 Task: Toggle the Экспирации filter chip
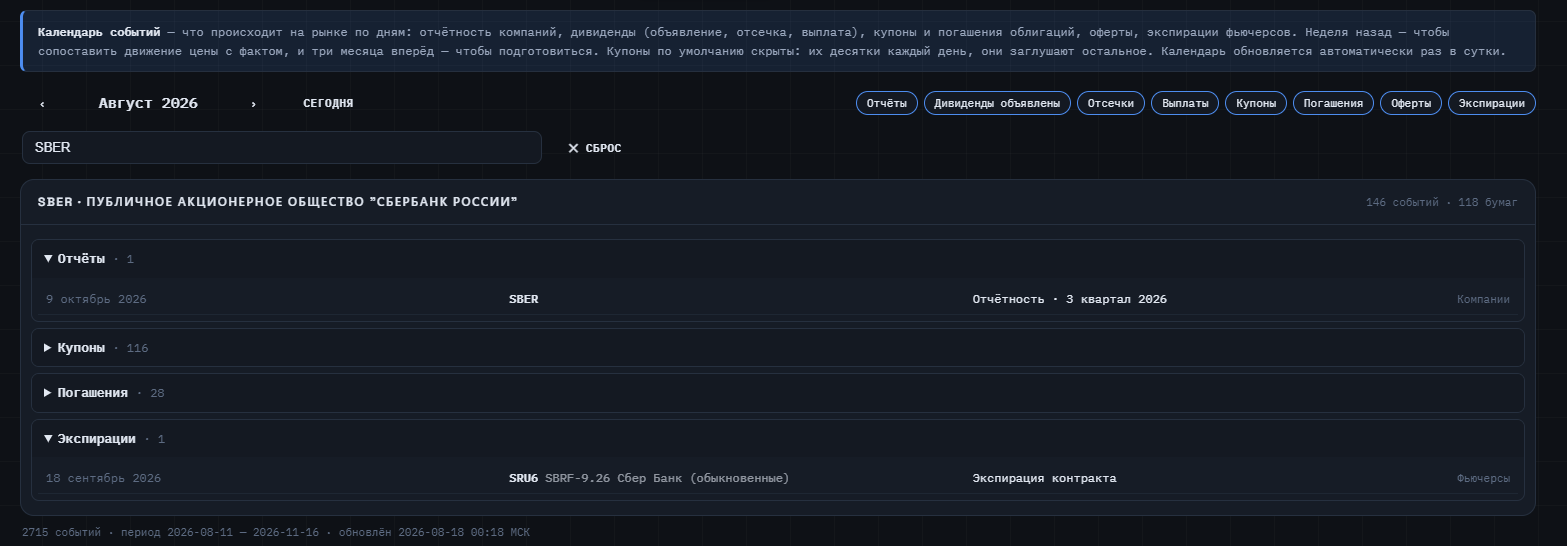pos(1491,103)
